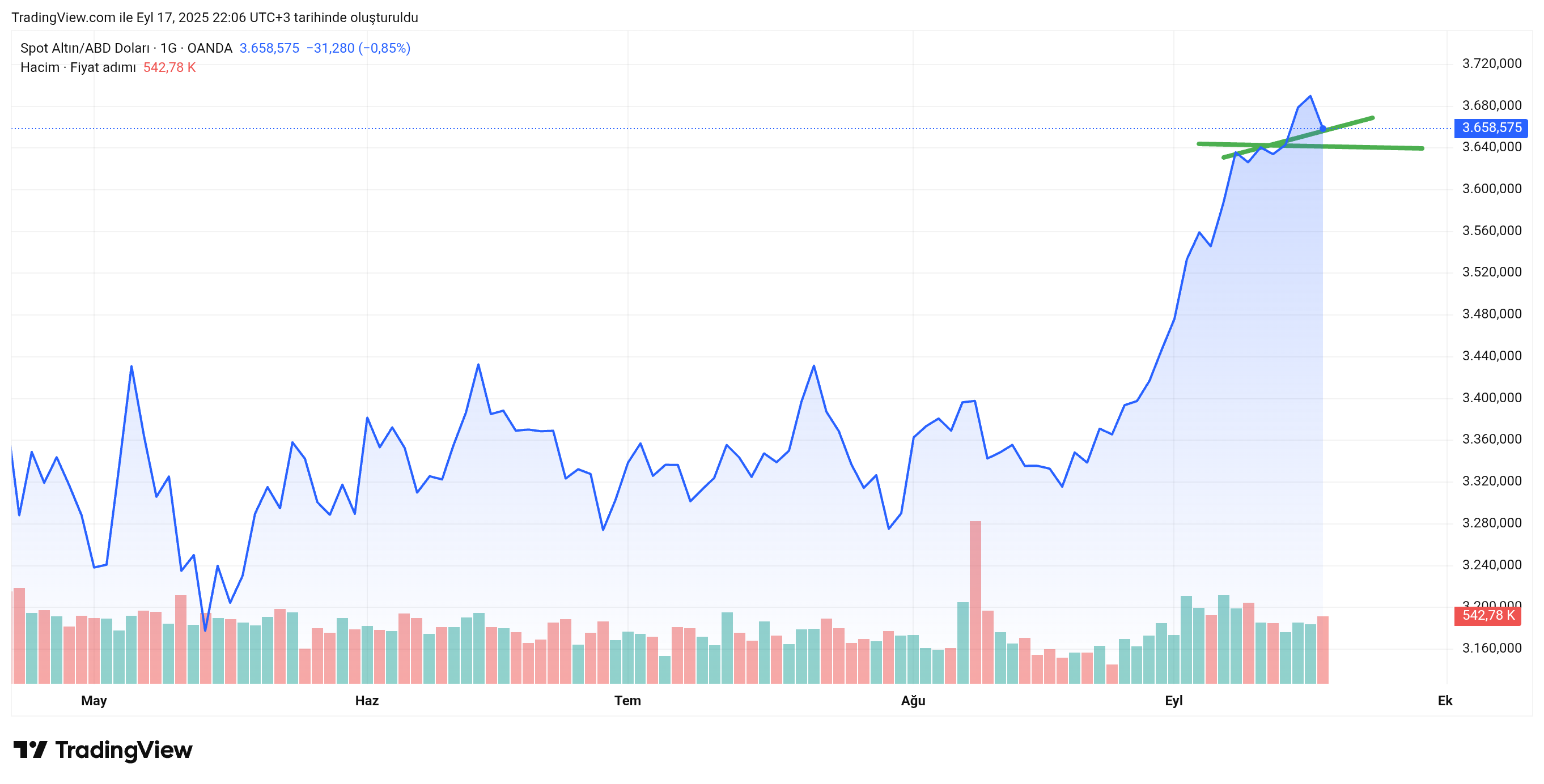This screenshot has width=1544, height=784.
Task: Click the rising green trend line
Action: point(1355,122)
